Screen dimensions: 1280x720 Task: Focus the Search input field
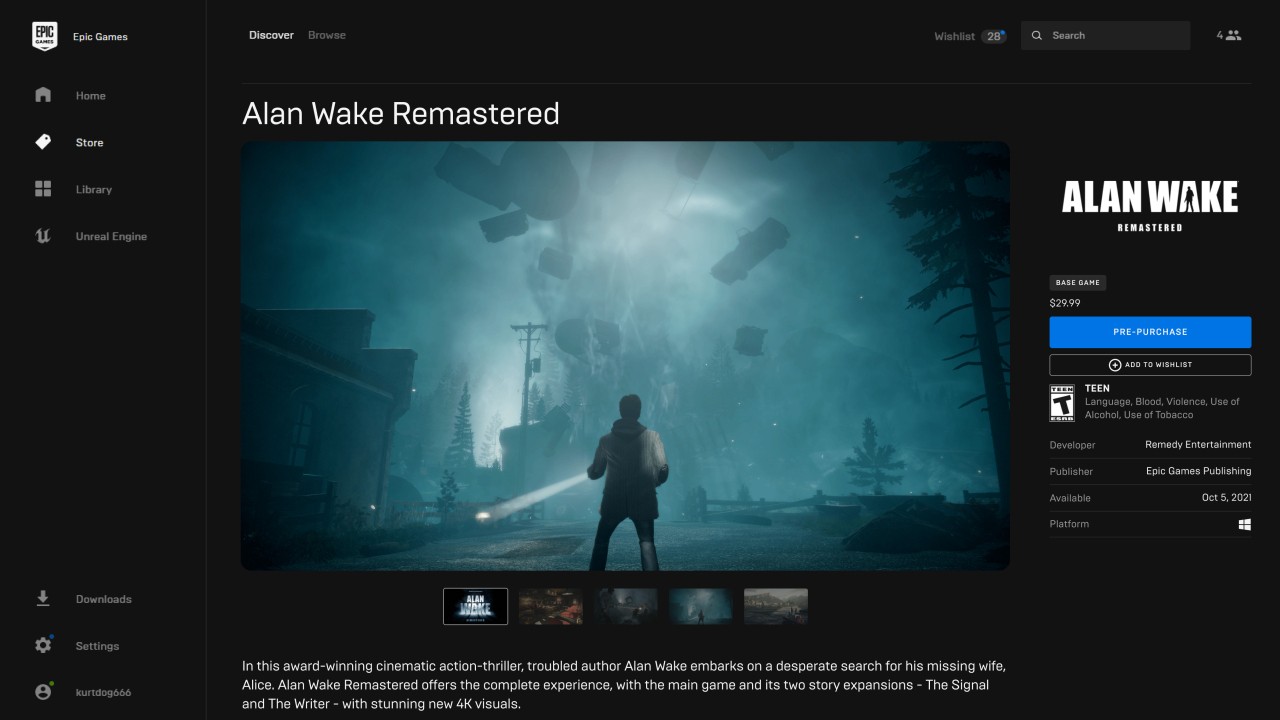pos(1105,35)
